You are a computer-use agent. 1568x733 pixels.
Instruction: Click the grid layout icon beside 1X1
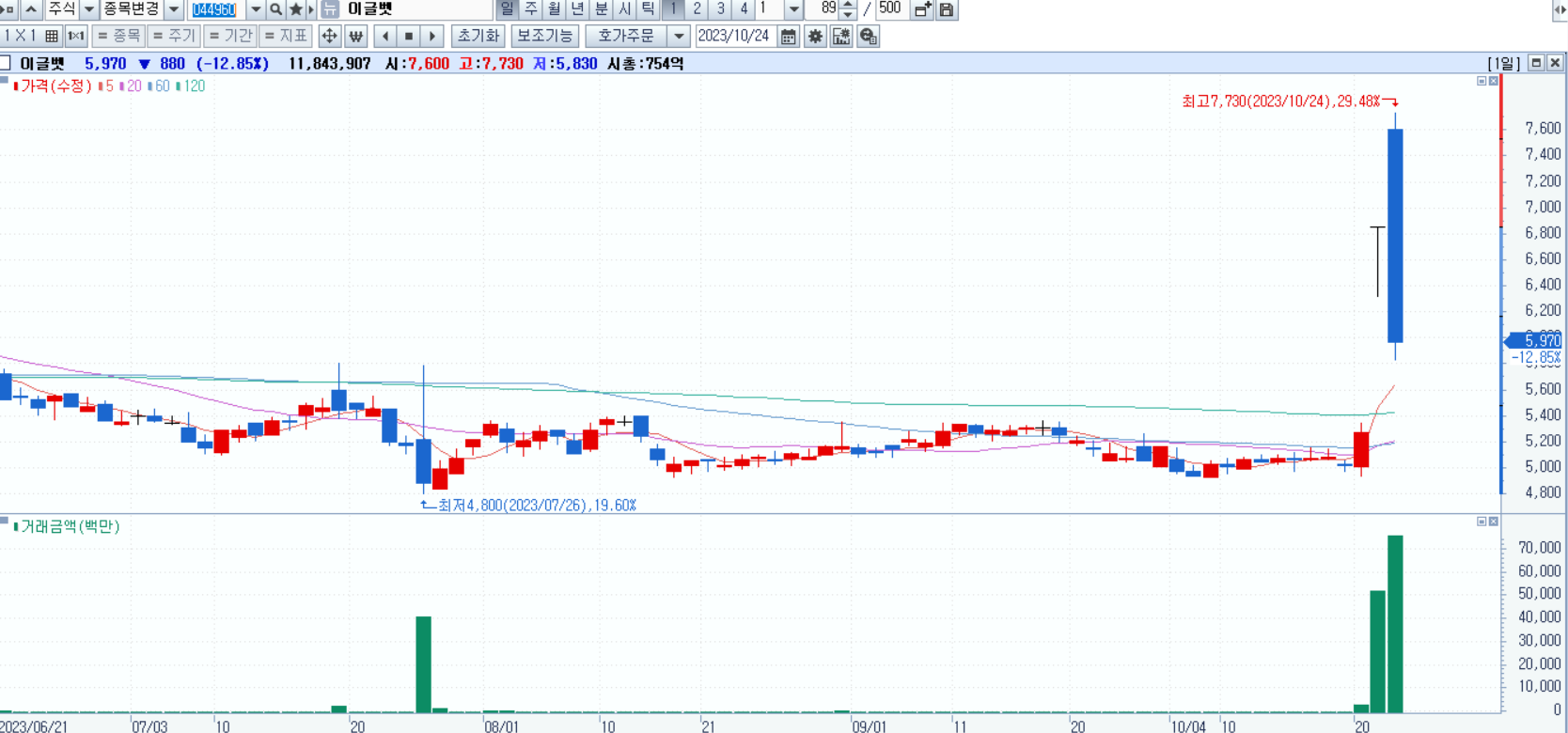(x=52, y=36)
